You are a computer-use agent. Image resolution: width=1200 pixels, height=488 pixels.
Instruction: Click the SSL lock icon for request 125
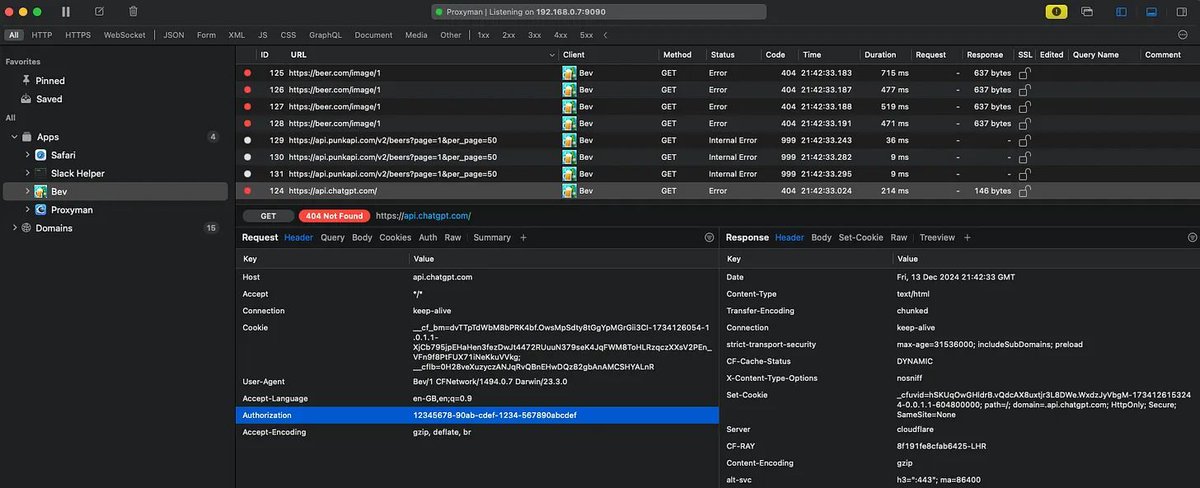1024,73
